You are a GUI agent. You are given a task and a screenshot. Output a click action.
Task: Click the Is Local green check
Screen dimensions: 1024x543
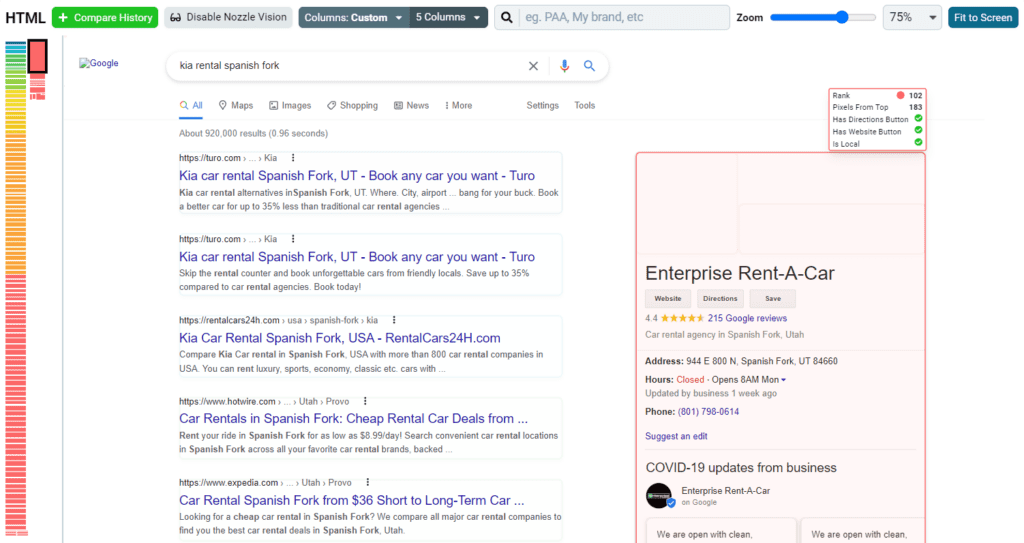pyautogui.click(x=918, y=142)
